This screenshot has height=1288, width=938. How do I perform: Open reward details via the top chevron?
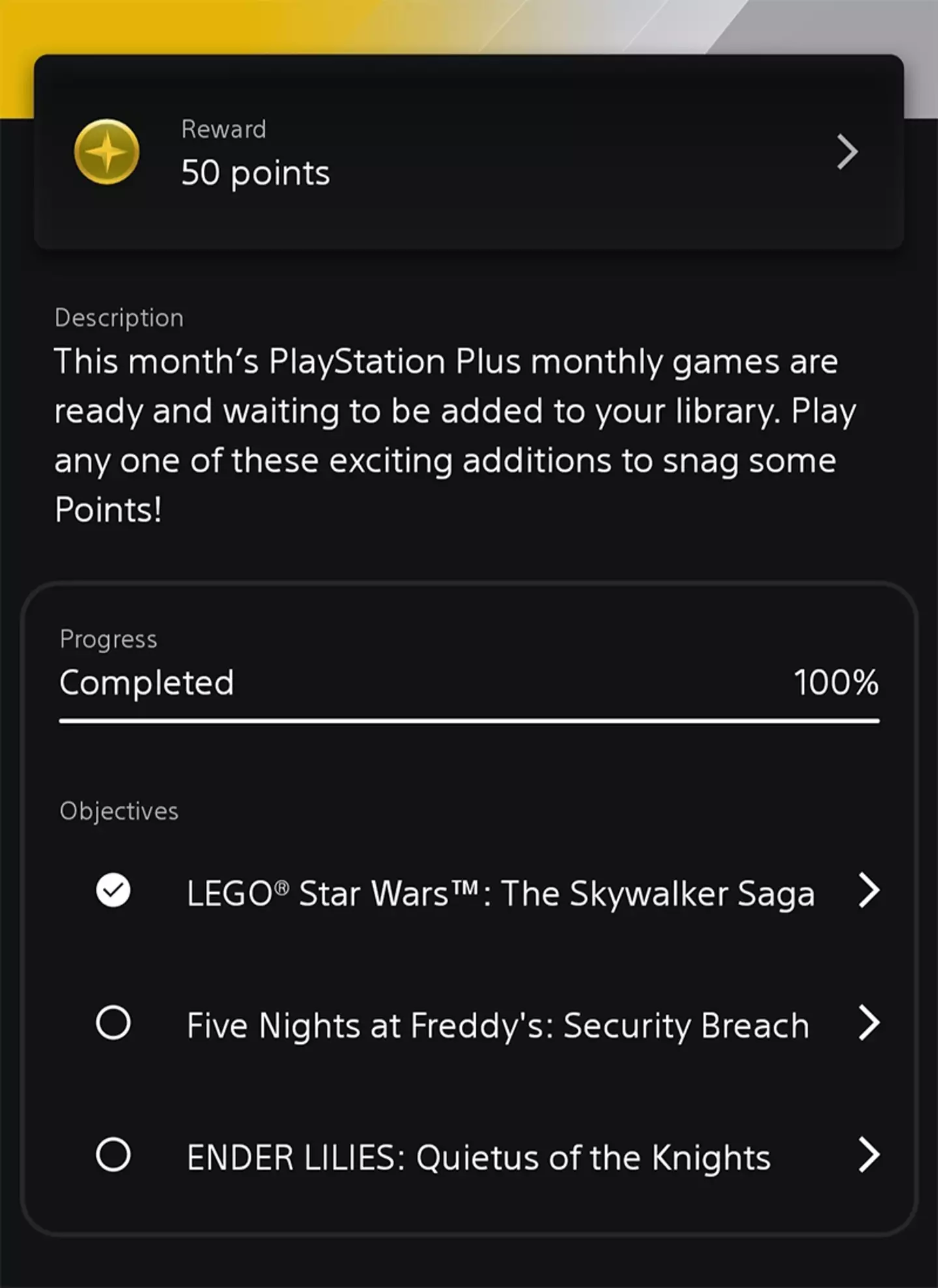847,152
